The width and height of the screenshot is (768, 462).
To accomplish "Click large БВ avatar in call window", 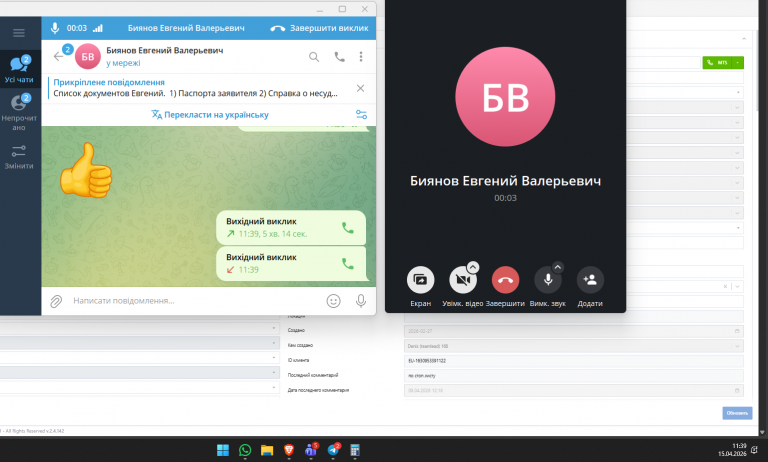I will pos(505,97).
